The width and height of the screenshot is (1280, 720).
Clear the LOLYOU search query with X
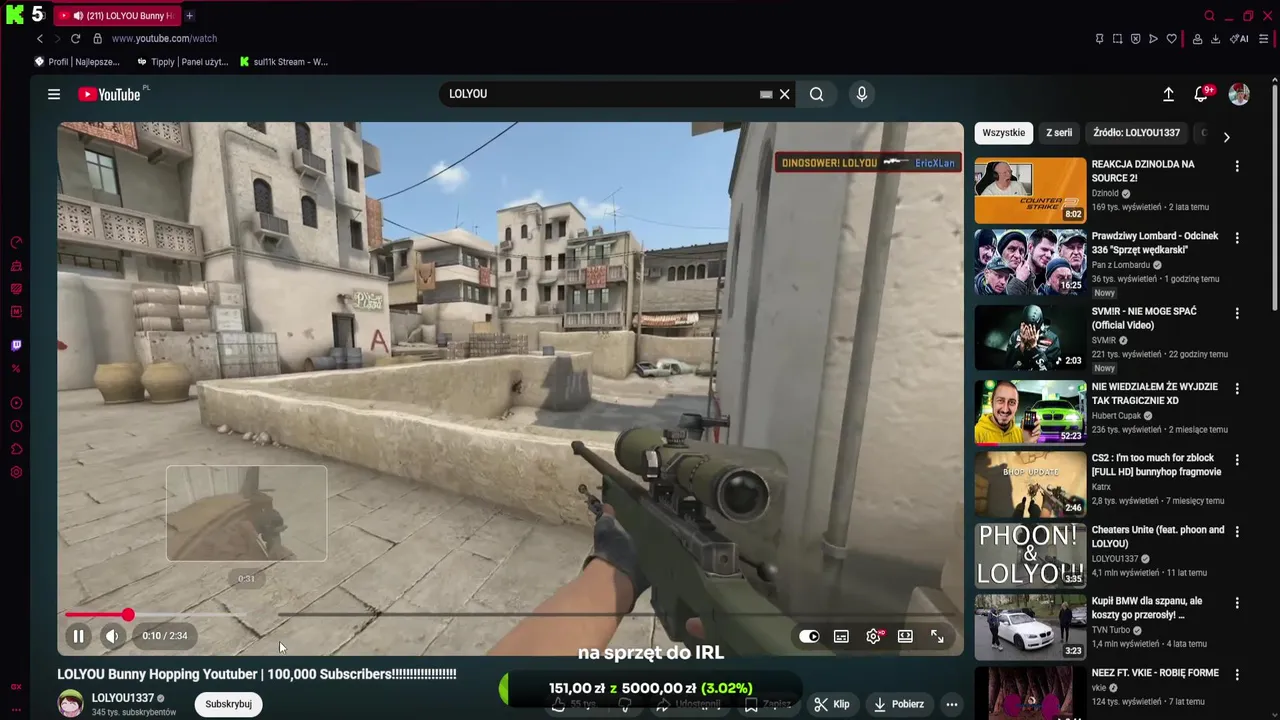[785, 94]
